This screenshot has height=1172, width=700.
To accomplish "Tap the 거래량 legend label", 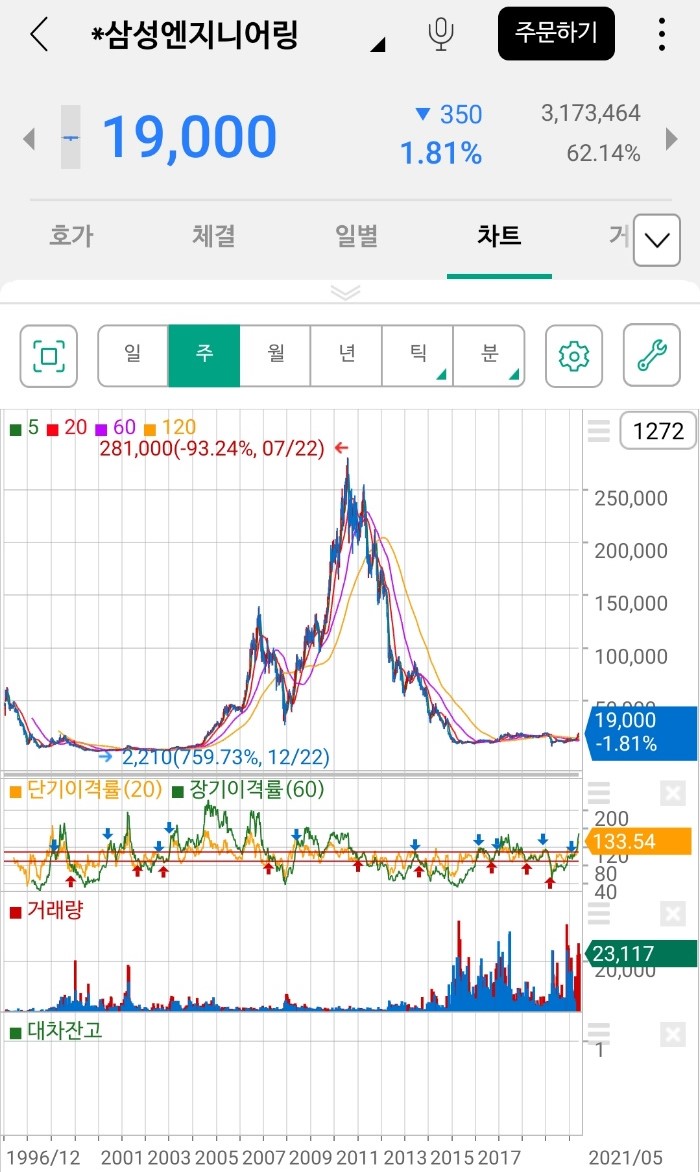I will (x=46, y=910).
